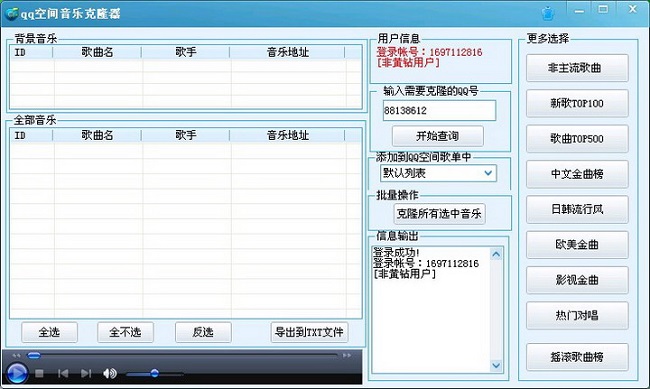Open 新歌TOP100 chart
The height and width of the screenshot is (389, 650).
coord(577,103)
